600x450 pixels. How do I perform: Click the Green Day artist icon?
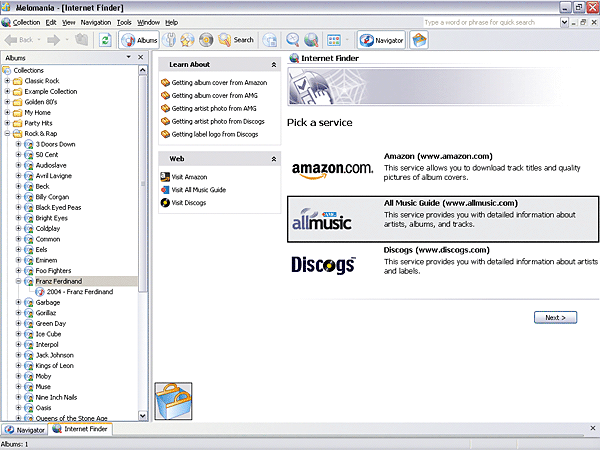(x=29, y=324)
